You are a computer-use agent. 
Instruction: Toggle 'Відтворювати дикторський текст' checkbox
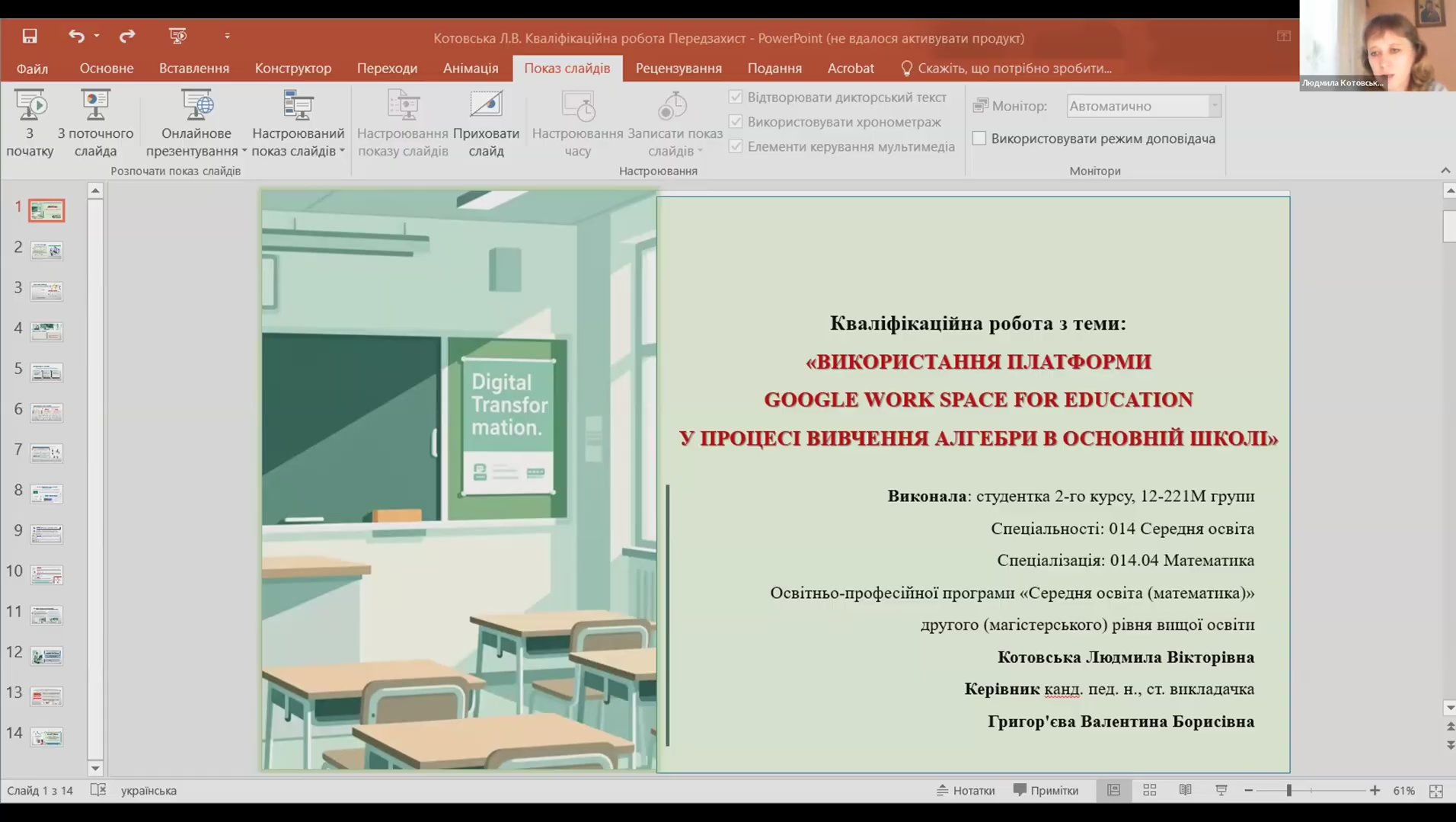pos(736,98)
